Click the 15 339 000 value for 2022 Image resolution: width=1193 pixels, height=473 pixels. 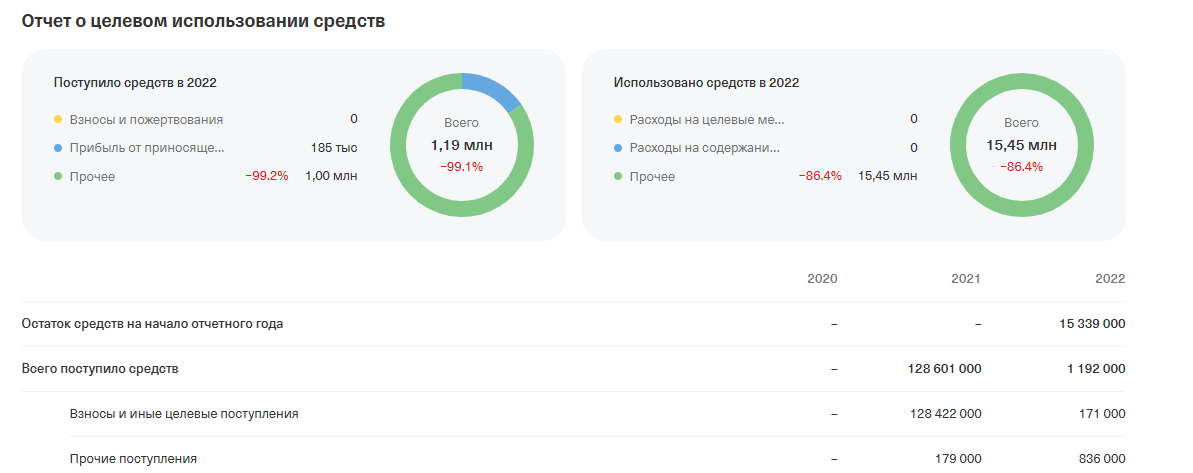(x=1092, y=324)
